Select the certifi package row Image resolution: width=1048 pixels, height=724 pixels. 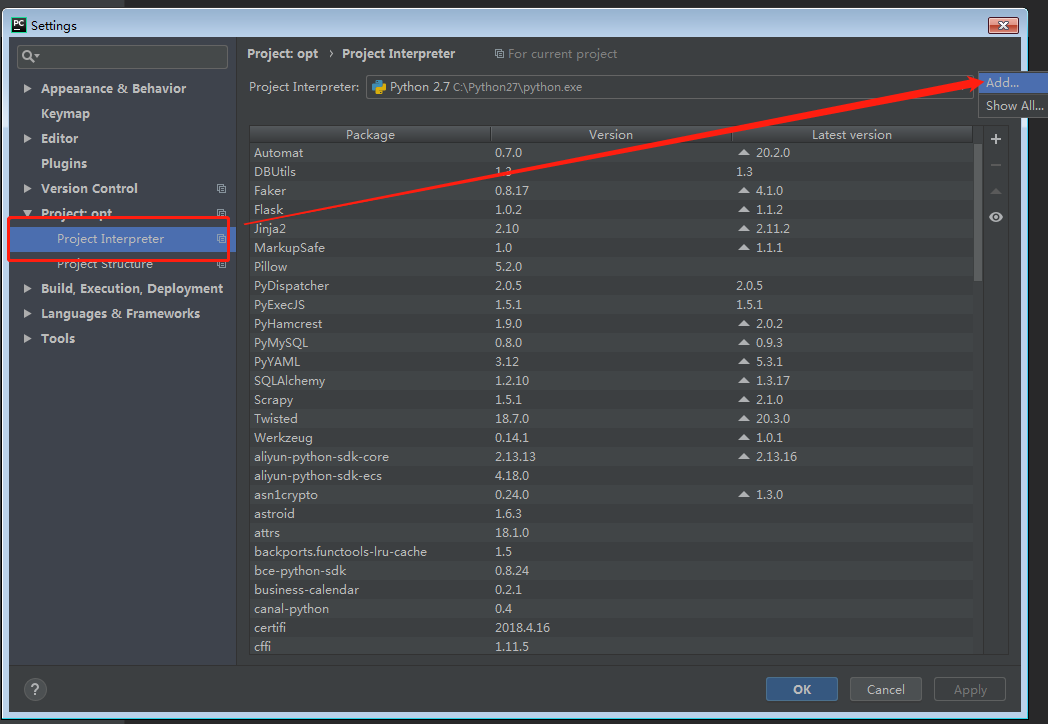tap(611, 628)
